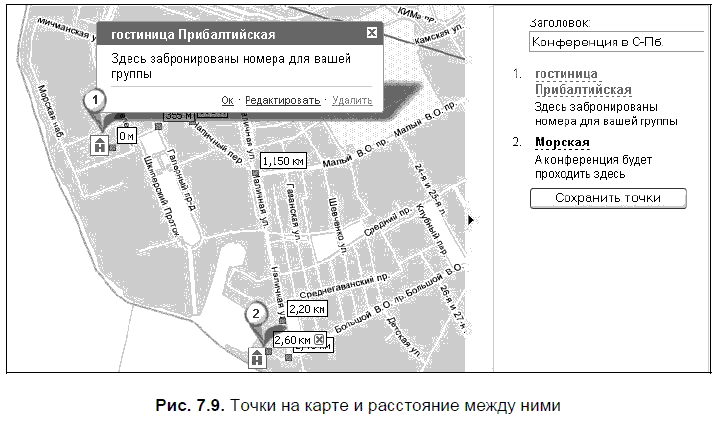Remove the 2,60 км distance label
Viewport: 717px width, 421px height.
click(319, 341)
